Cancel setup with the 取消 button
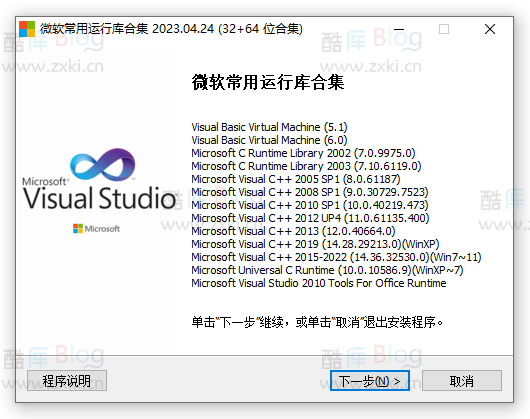Image resolution: width=530 pixels, height=419 pixels. pos(462,380)
